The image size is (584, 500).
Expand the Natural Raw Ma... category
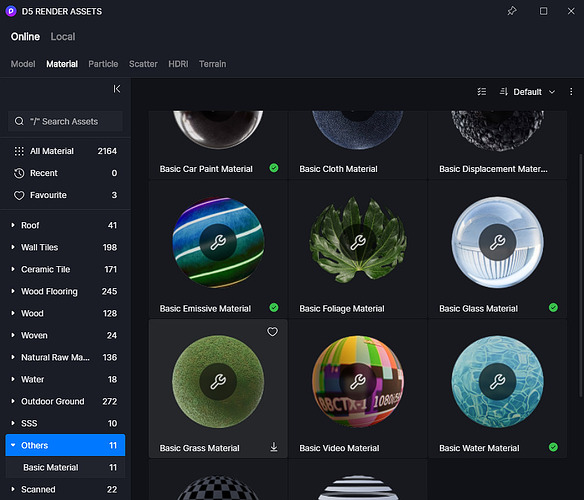click(x=13, y=357)
